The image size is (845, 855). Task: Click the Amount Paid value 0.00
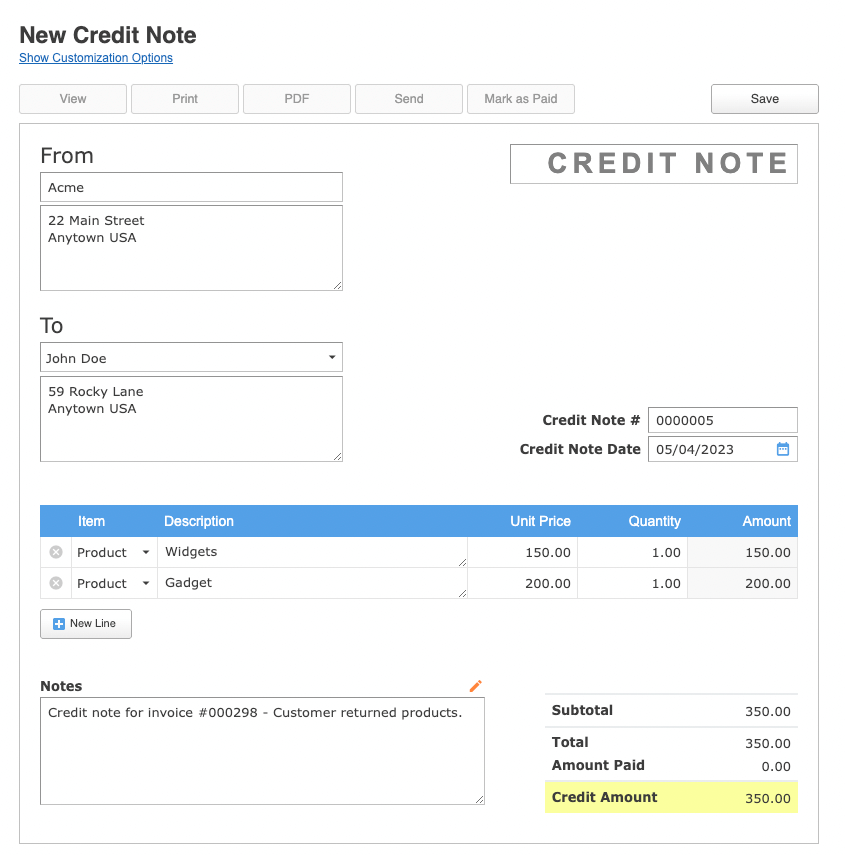pos(776,766)
